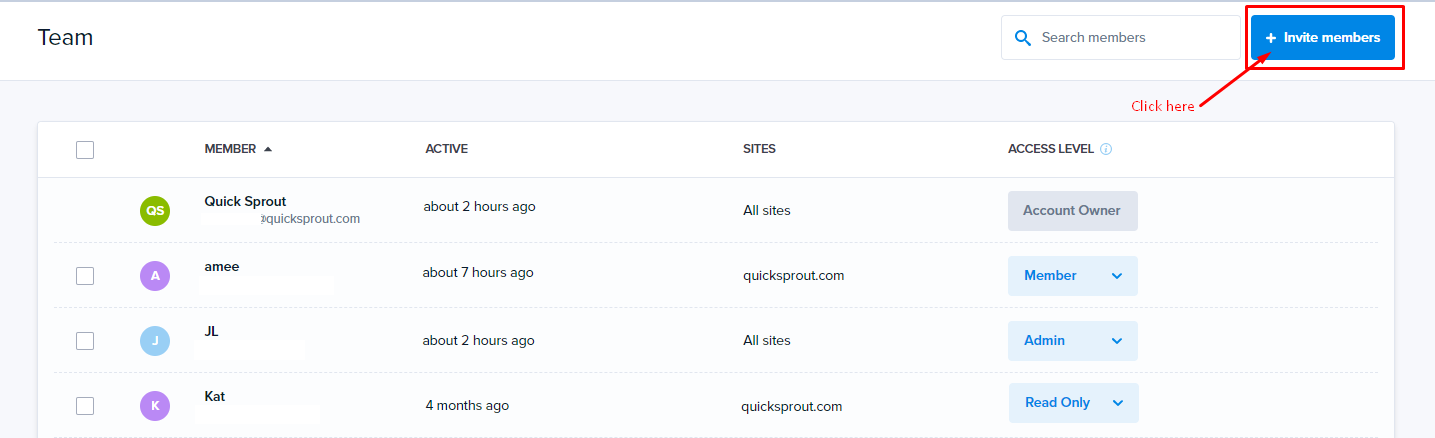The width and height of the screenshot is (1435, 438).
Task: Click the sort arrow beside MEMBER
Action: 268,149
